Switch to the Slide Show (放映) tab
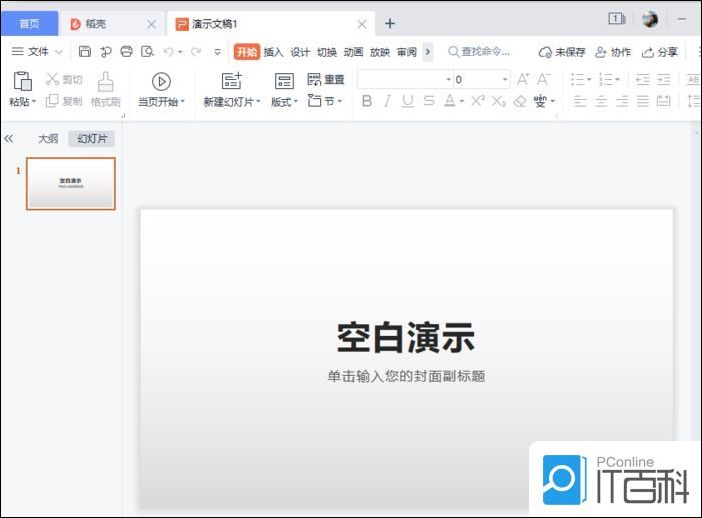This screenshot has width=702, height=518. pos(380,52)
